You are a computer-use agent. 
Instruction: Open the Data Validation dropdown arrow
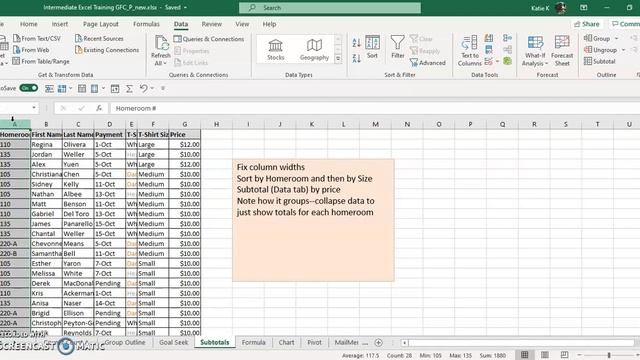(x=498, y=61)
